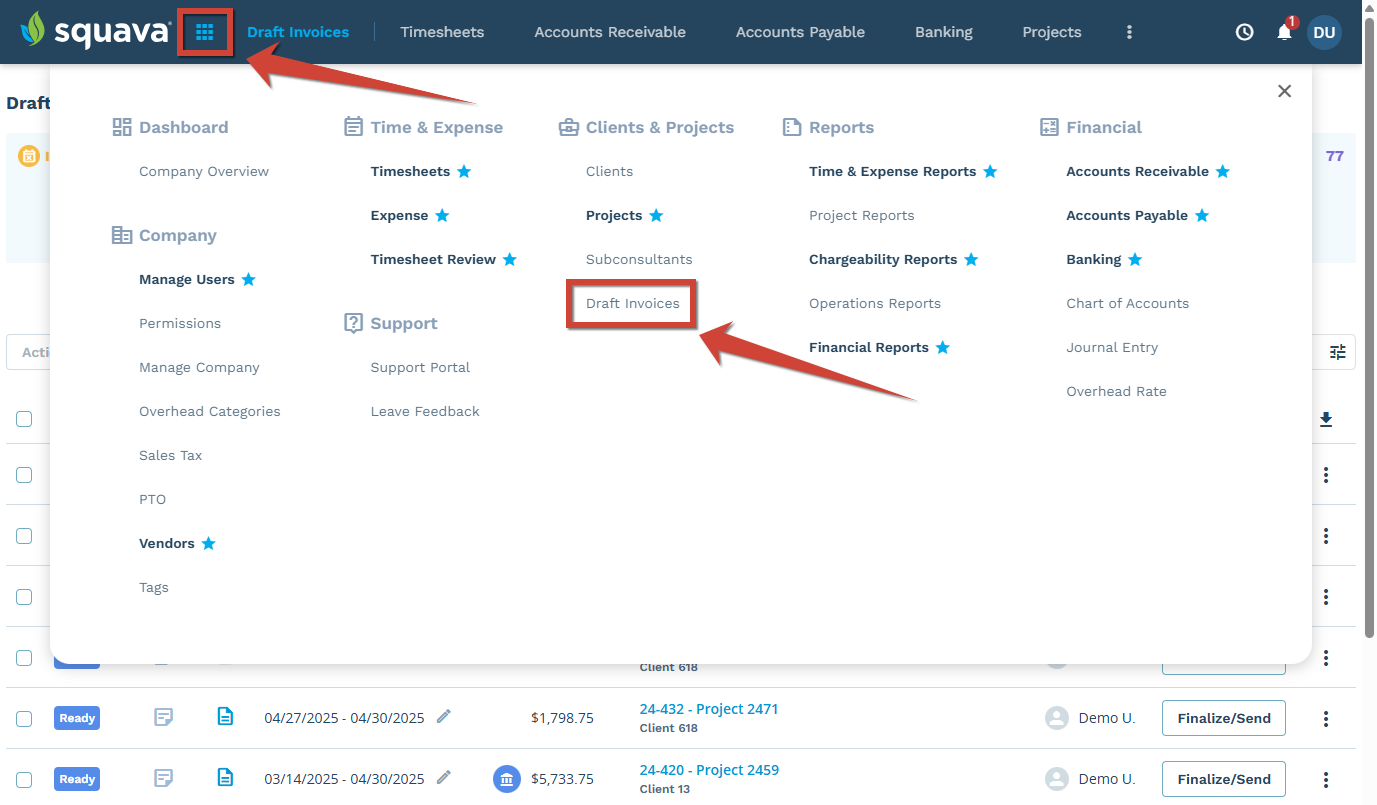Click Finalize/Send for Project 2471
The image size is (1377, 805).
tap(1224, 718)
